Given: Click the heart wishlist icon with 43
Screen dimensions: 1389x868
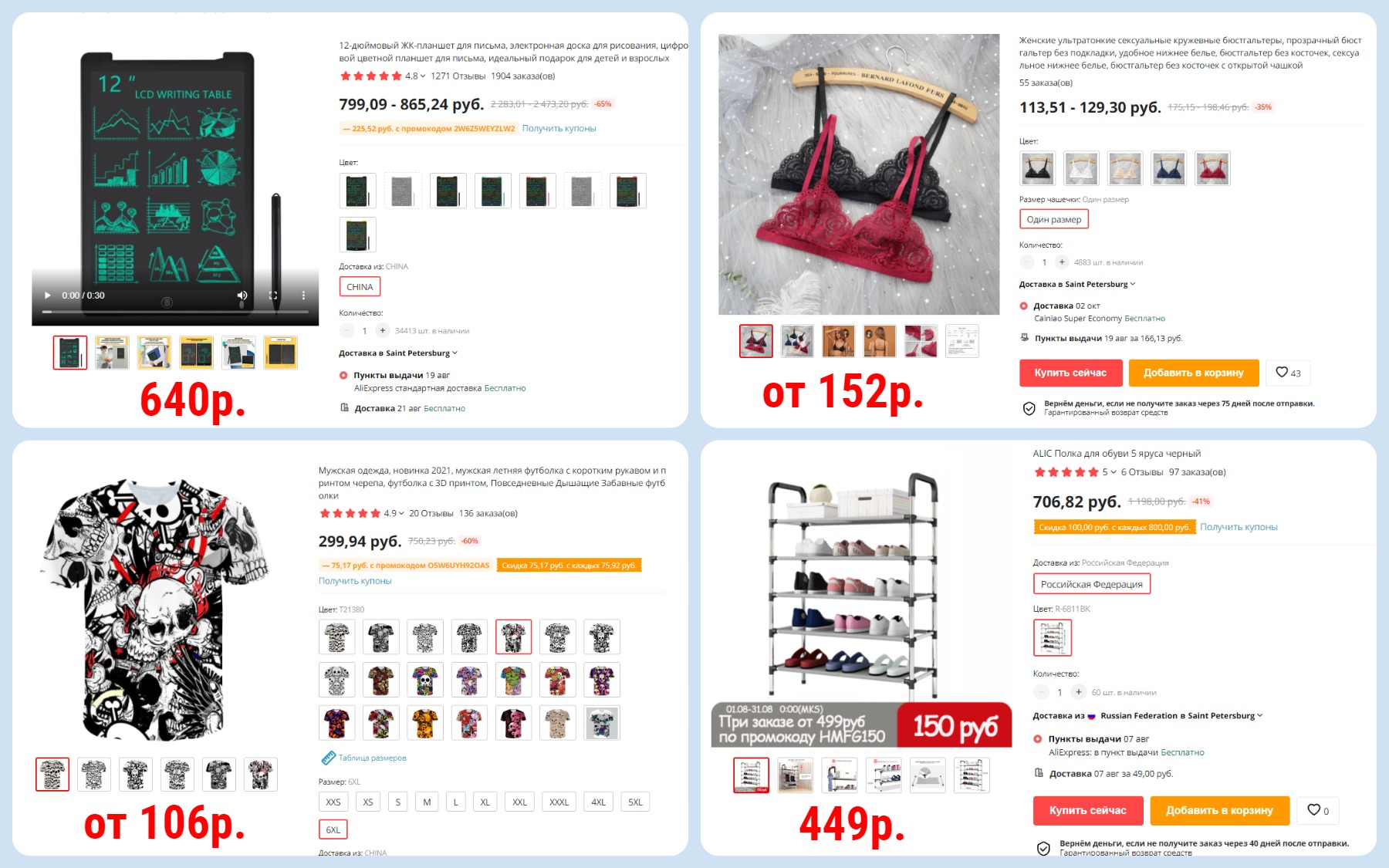Looking at the screenshot, I should coord(1288,373).
